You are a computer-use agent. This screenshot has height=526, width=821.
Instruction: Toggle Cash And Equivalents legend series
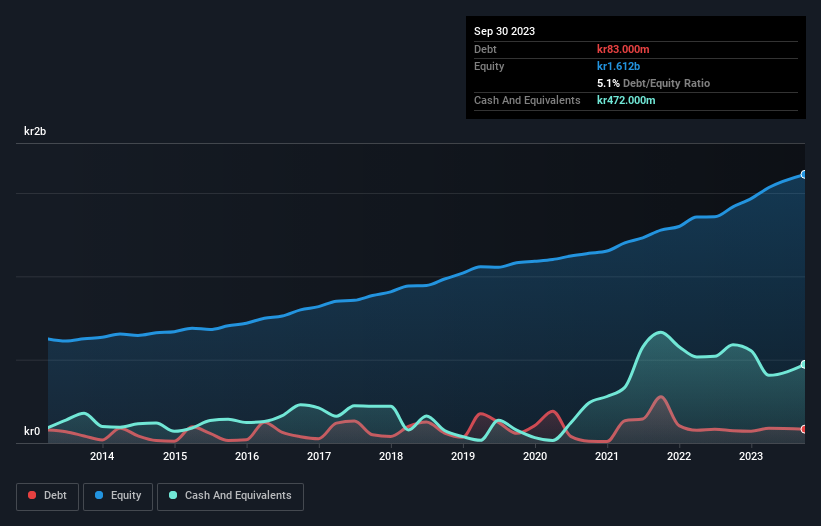coord(230,496)
